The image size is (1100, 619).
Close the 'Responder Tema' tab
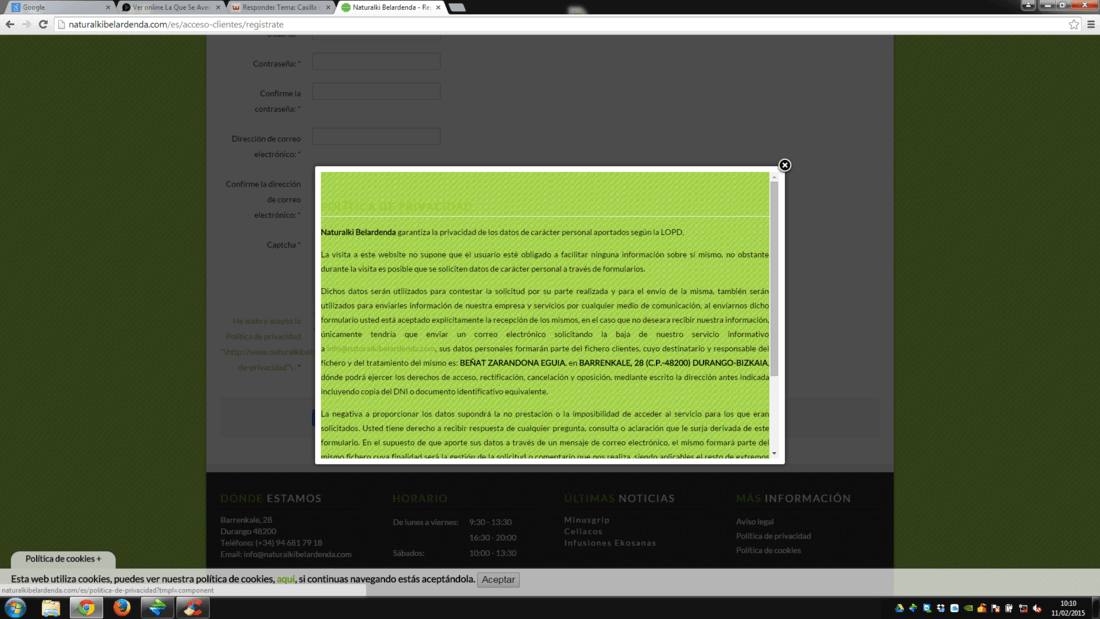328,7
